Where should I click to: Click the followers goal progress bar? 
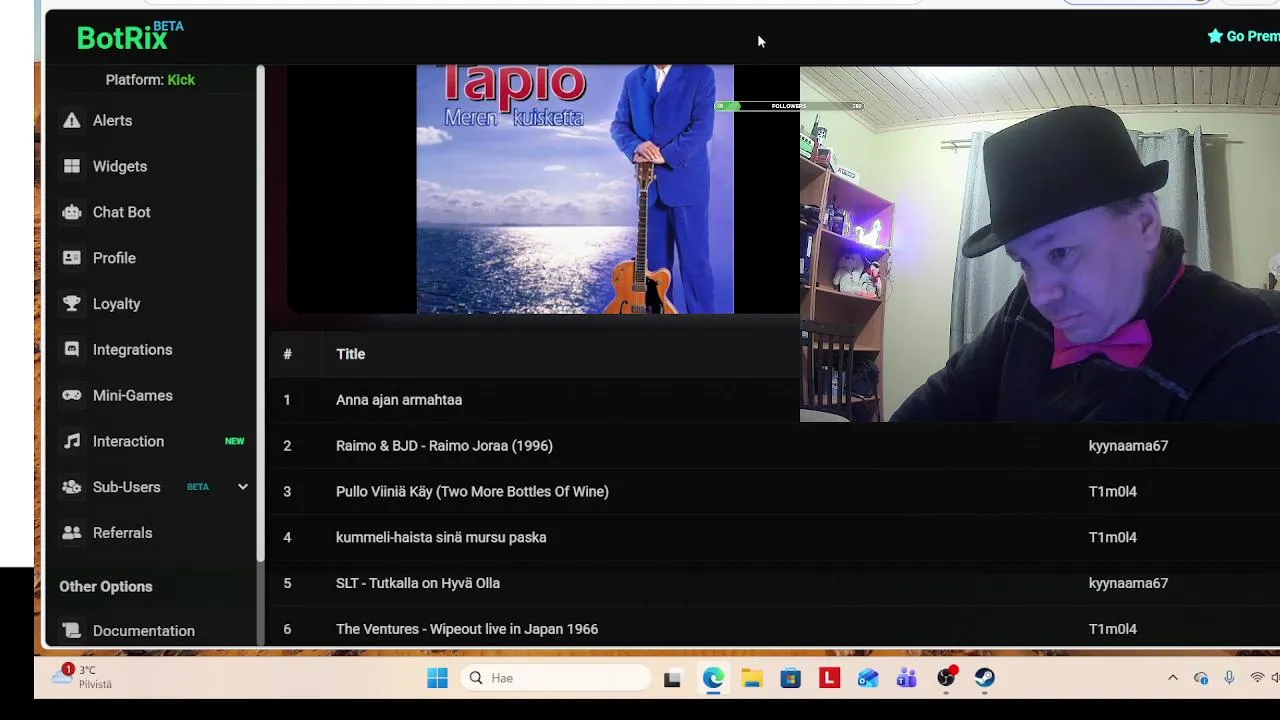point(789,106)
